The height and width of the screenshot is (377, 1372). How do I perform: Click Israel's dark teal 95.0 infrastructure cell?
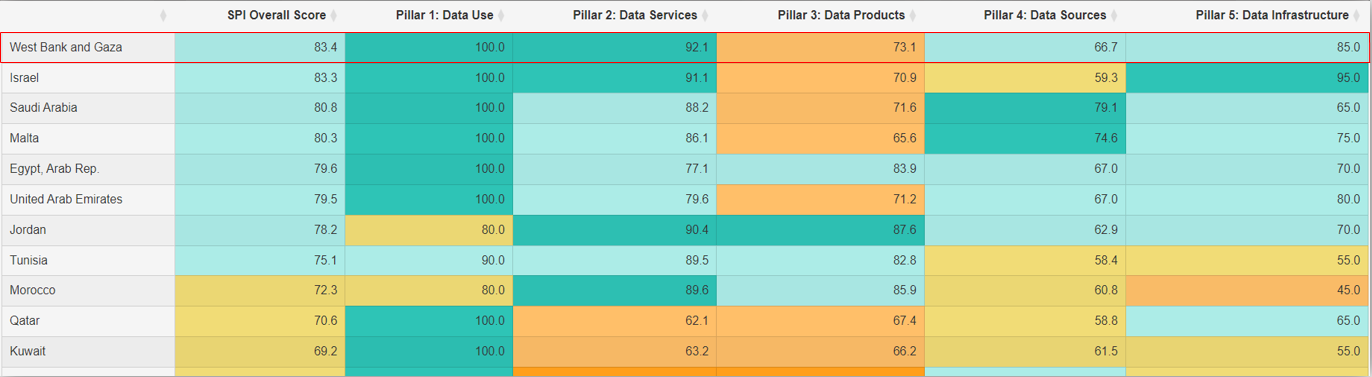click(1247, 78)
